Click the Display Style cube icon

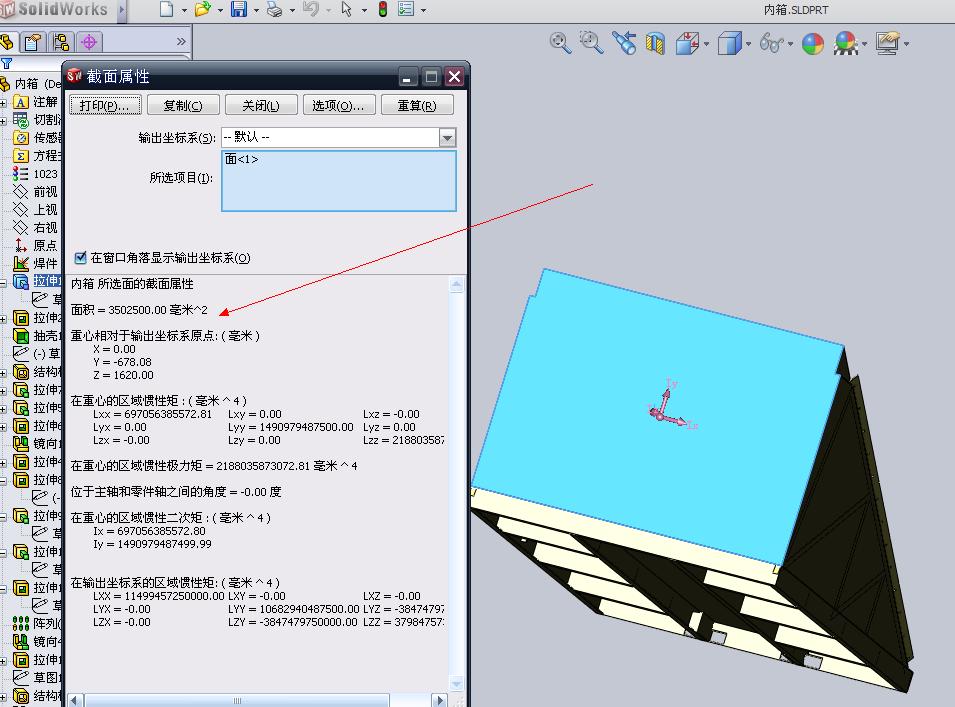730,43
